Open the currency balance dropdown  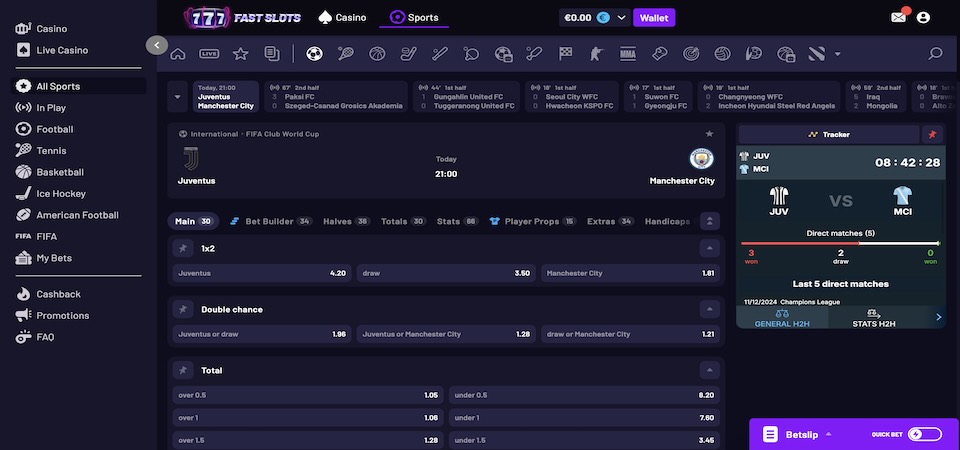tap(621, 18)
